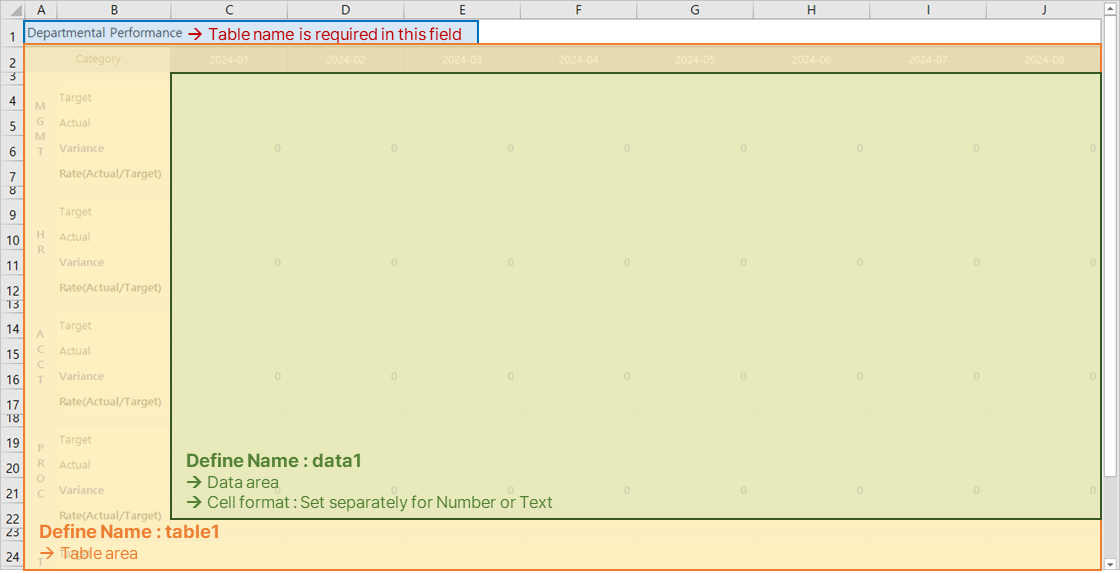Select column G header
This screenshot has height=573, width=1120.
[695, 10]
